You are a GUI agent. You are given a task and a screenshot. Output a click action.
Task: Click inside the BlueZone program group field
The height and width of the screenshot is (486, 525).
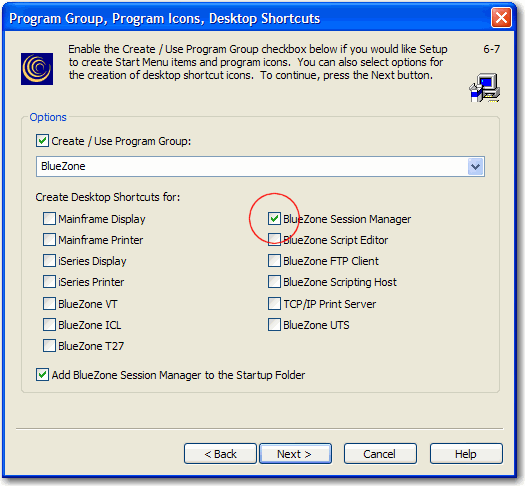click(x=260, y=166)
